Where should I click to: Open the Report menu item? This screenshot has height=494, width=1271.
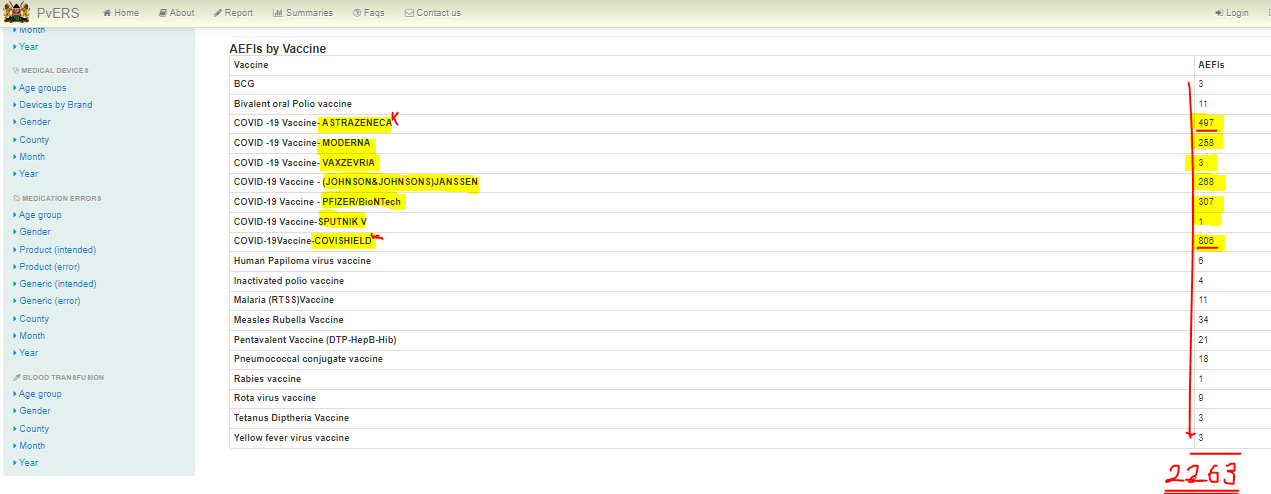point(233,13)
